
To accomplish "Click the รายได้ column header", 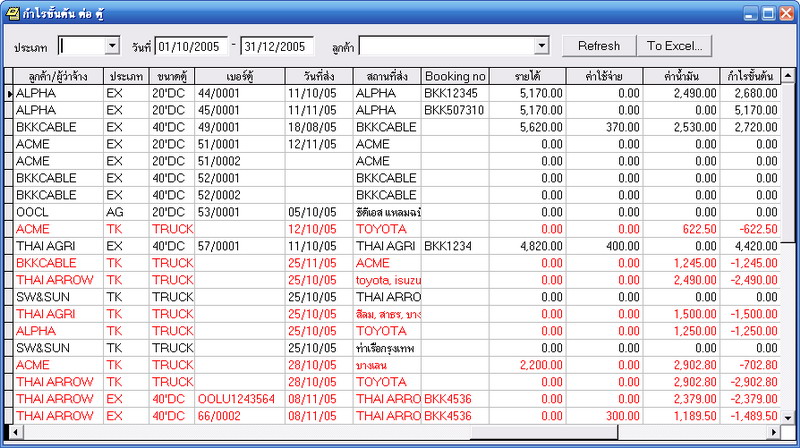I will pos(528,77).
